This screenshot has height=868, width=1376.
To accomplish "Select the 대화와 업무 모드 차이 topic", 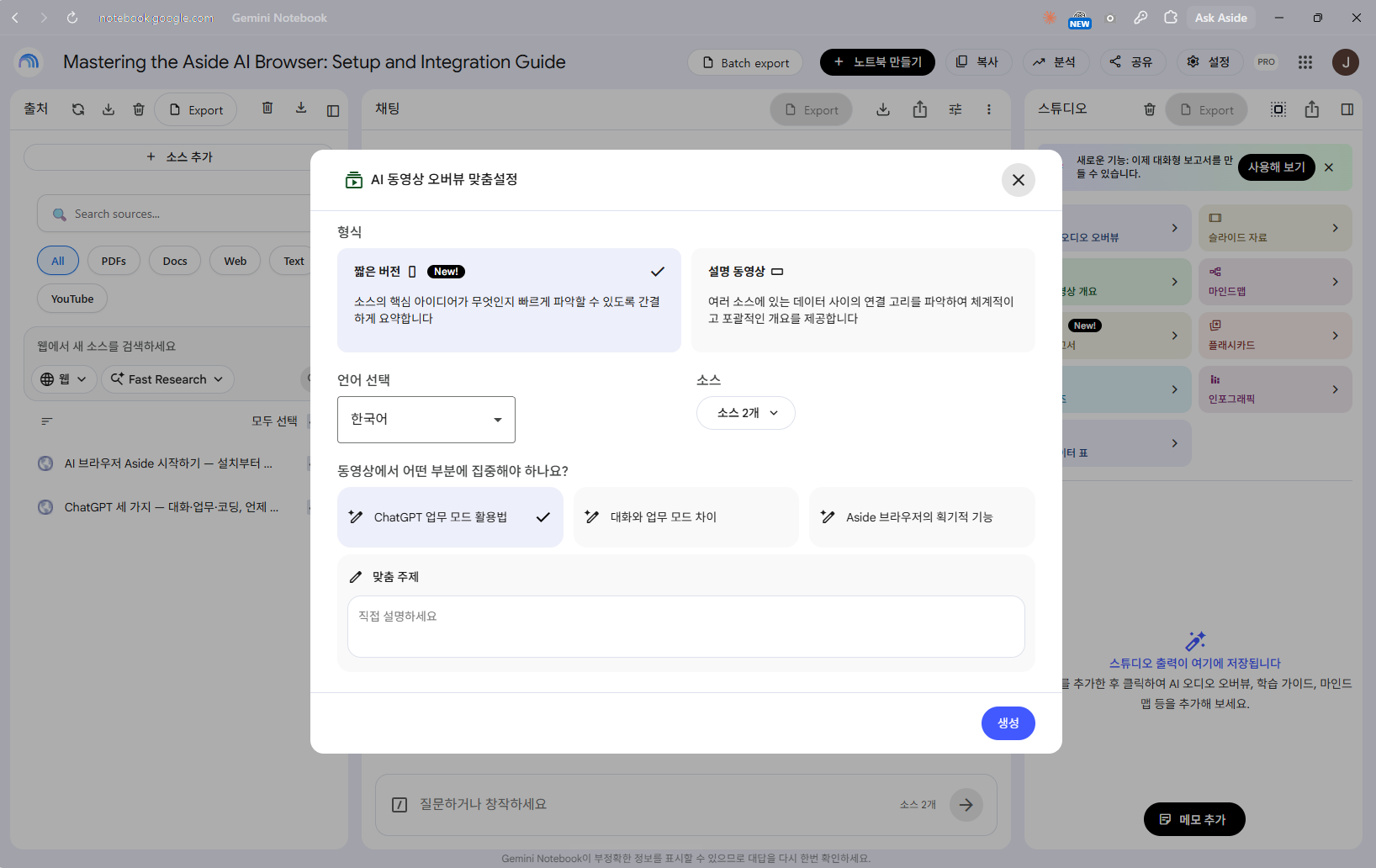I will [685, 517].
